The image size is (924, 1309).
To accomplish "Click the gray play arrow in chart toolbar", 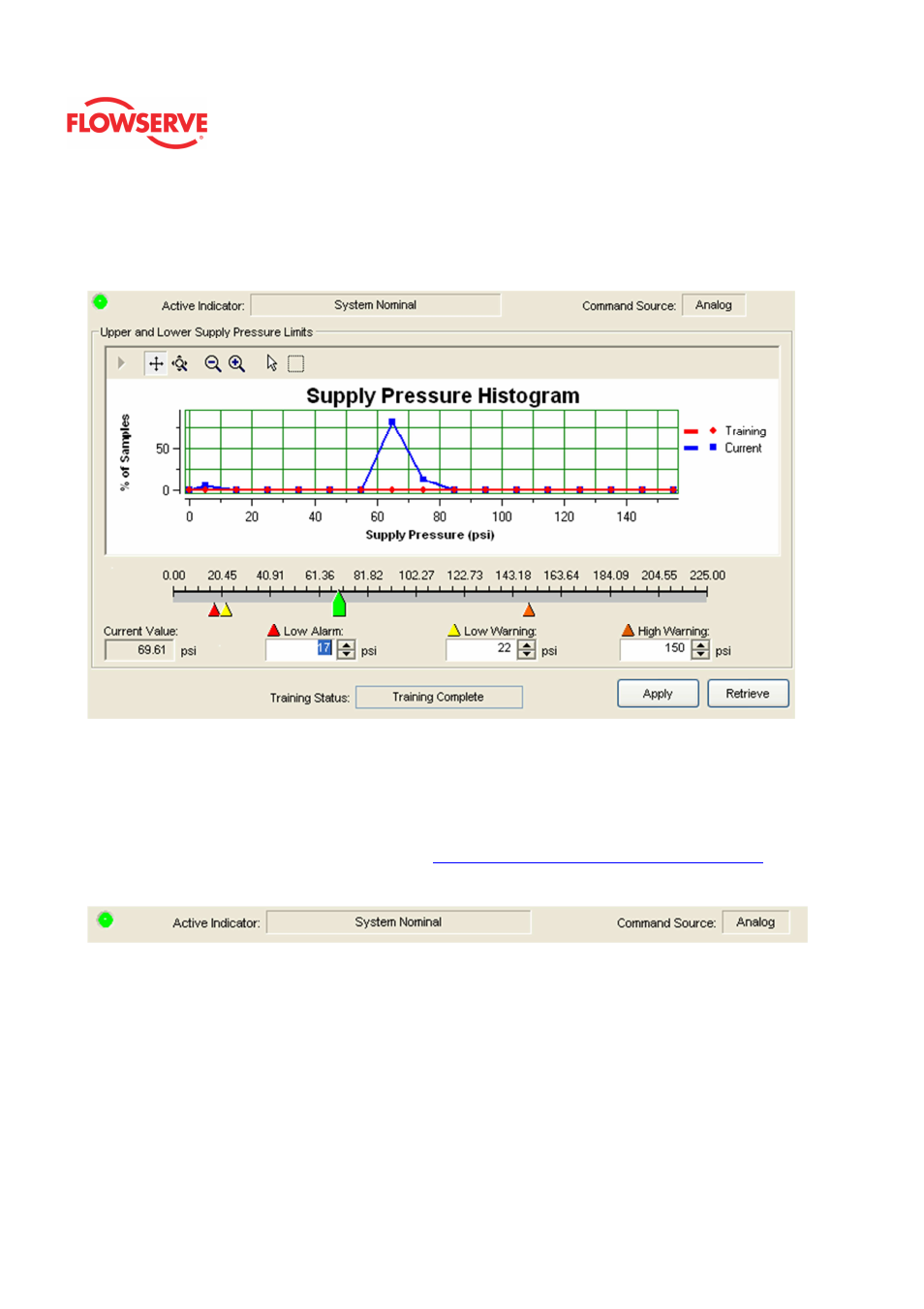I will click(121, 363).
